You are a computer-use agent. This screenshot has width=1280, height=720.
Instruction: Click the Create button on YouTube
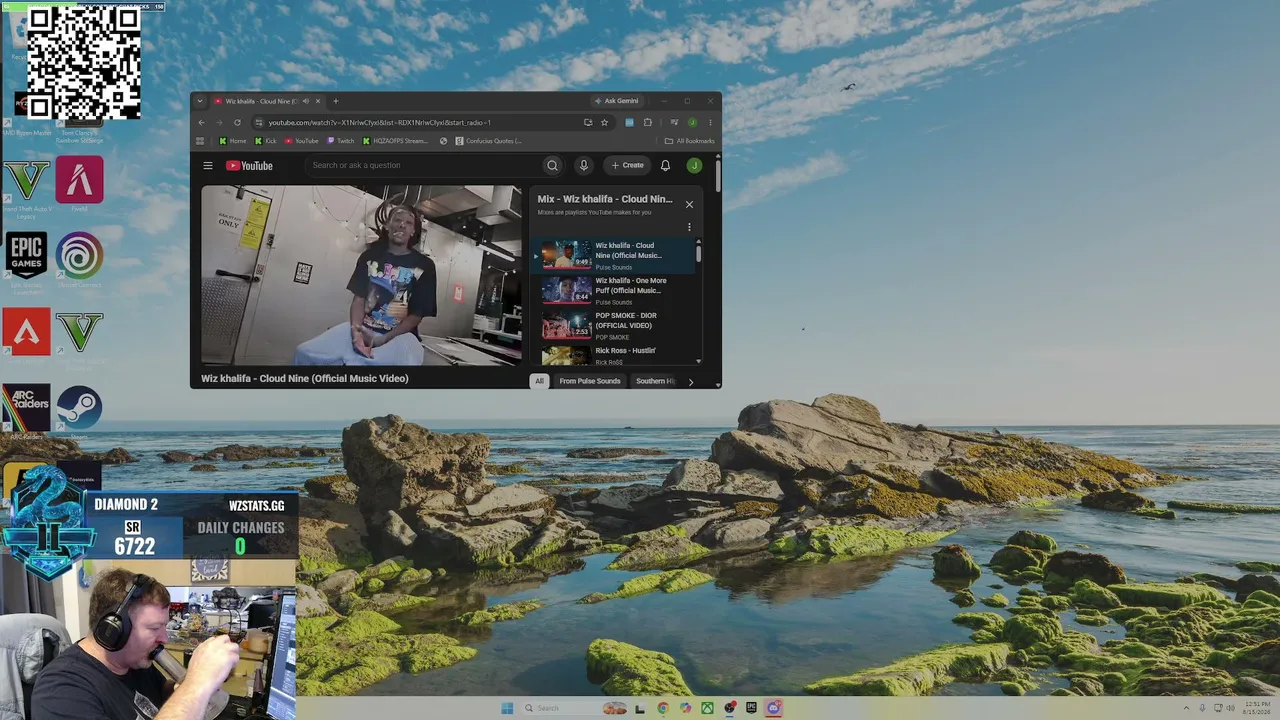pos(628,166)
